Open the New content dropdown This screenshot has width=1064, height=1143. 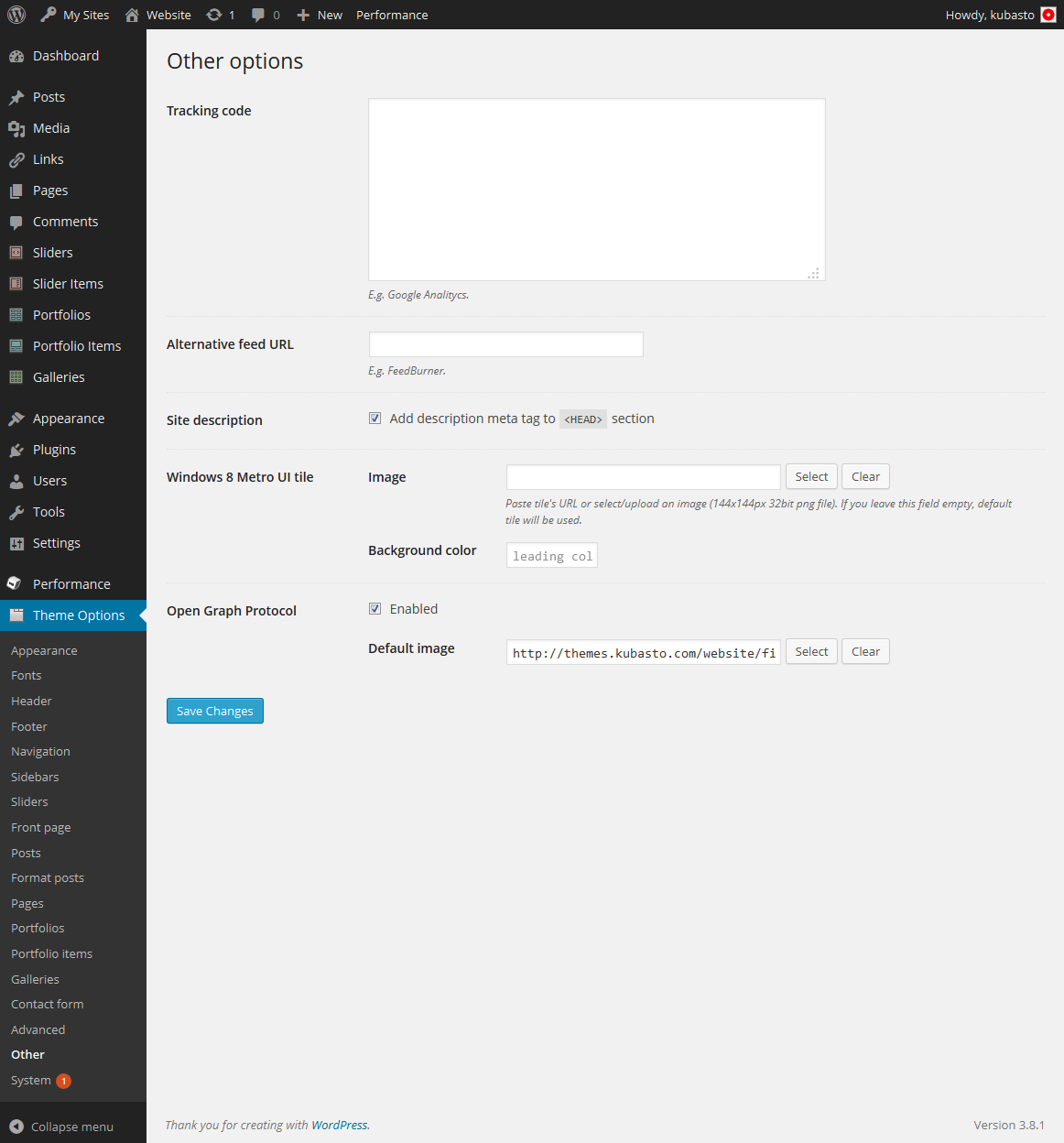320,15
